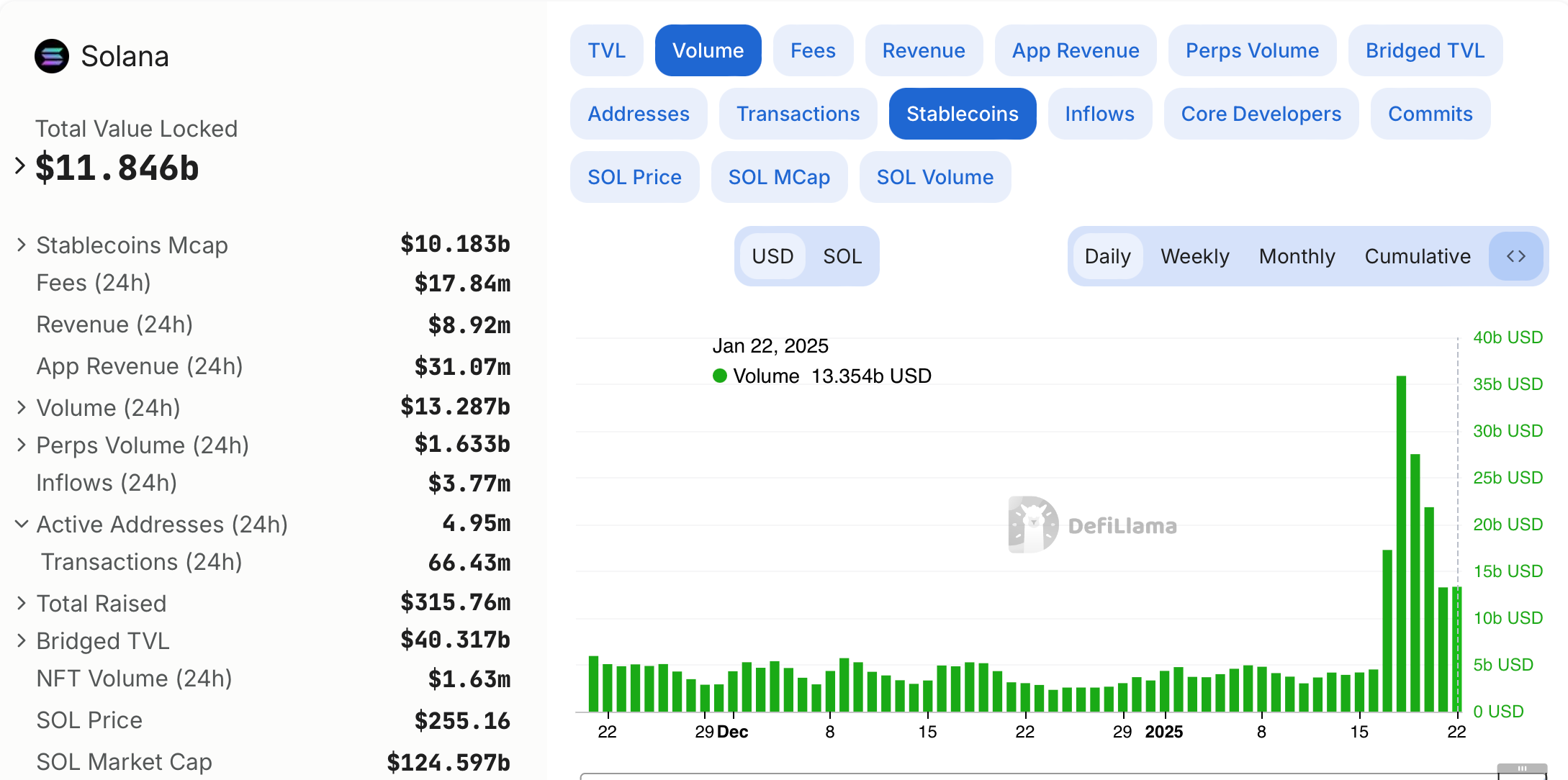This screenshot has height=780, width=1568.
Task: Switch to Weekly interval
Action: 1195,256
